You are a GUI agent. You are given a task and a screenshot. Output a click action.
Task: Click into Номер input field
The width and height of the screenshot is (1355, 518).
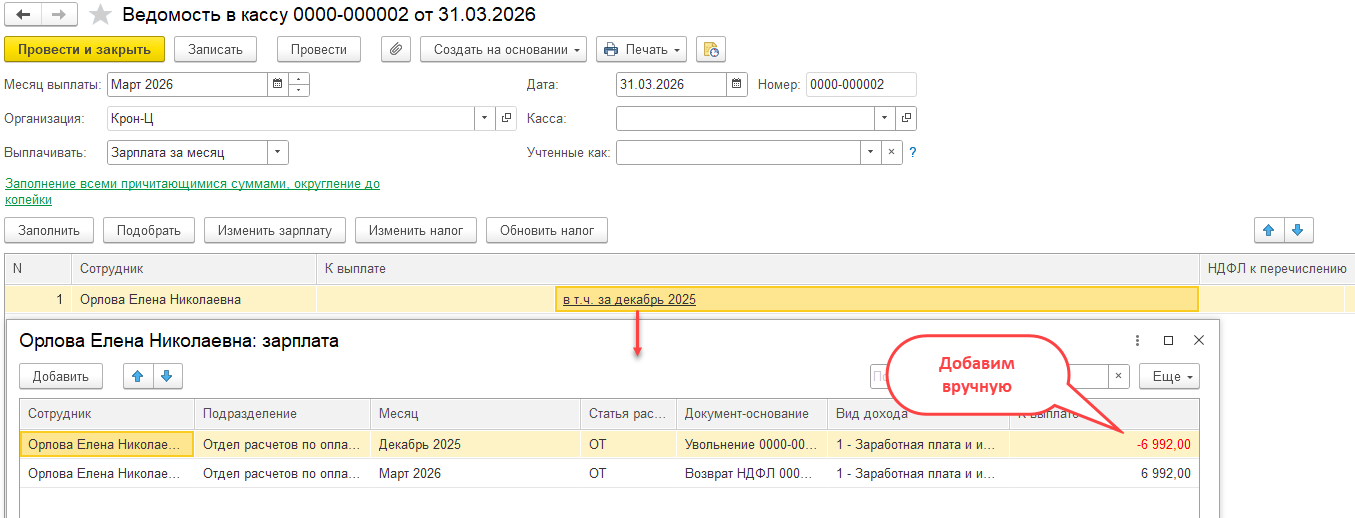pos(861,85)
